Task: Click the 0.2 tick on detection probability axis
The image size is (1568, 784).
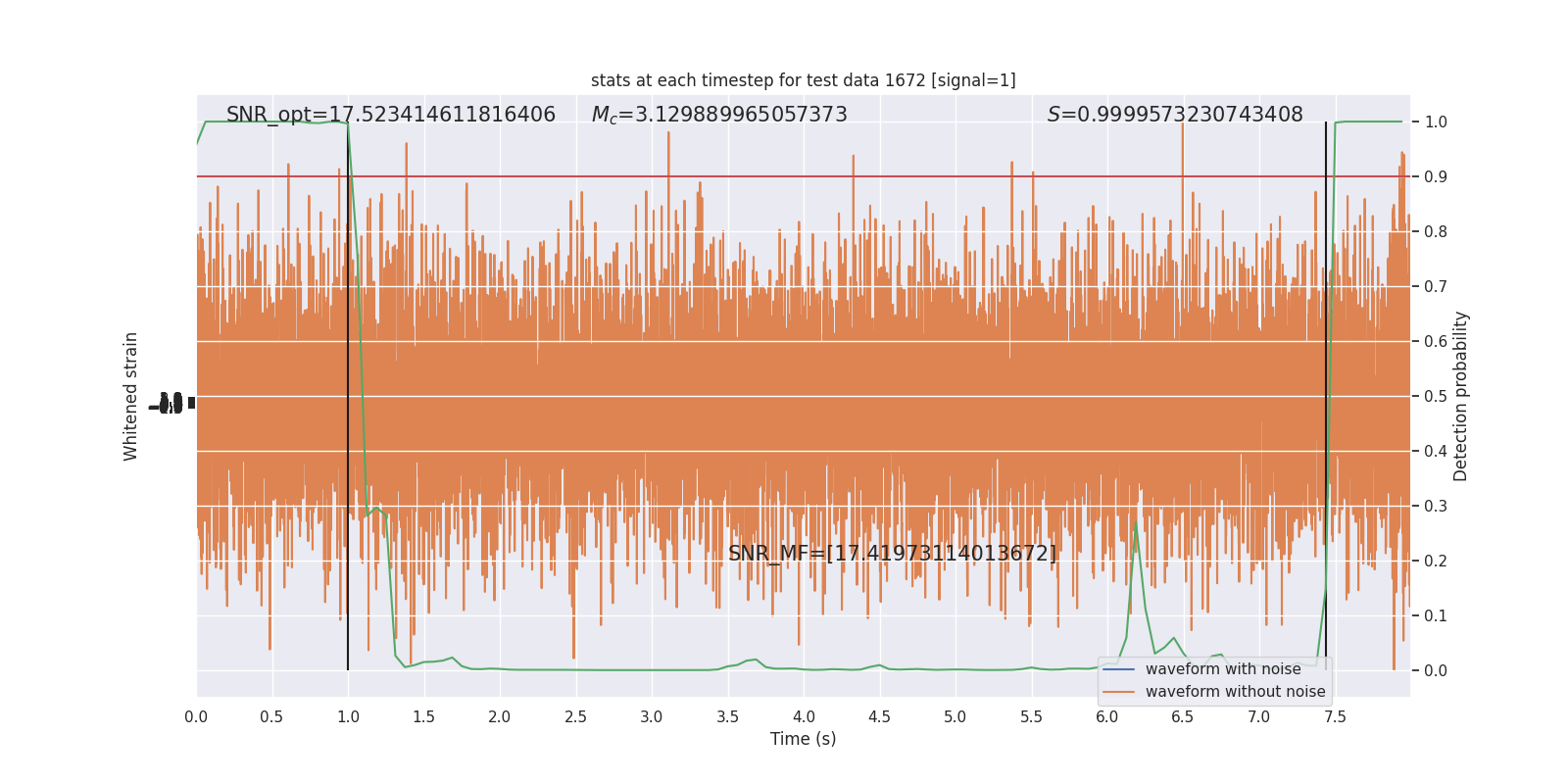Action: (1436, 561)
